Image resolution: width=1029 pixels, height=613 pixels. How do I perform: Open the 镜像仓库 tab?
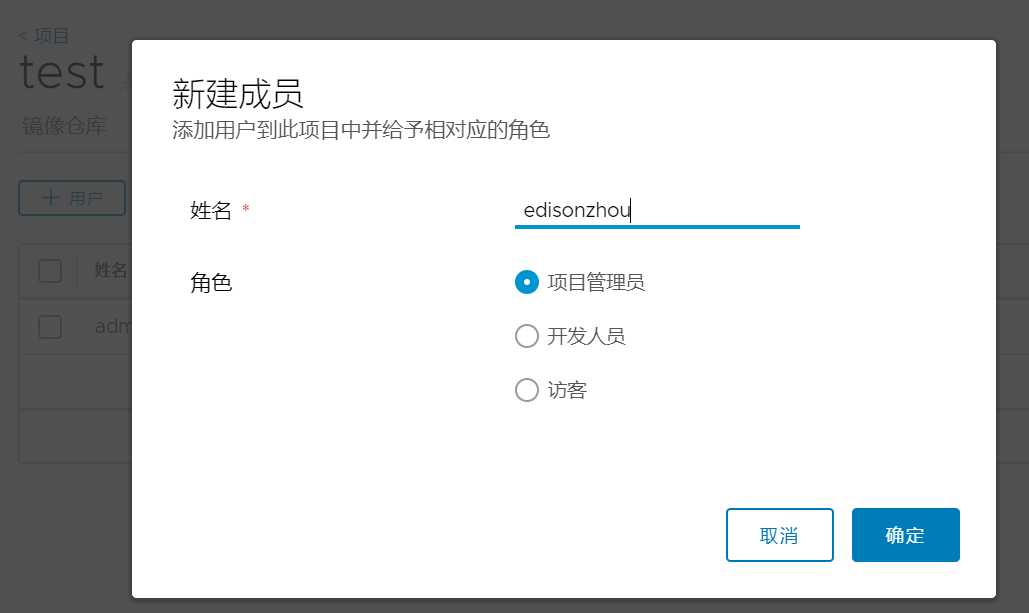[64, 127]
